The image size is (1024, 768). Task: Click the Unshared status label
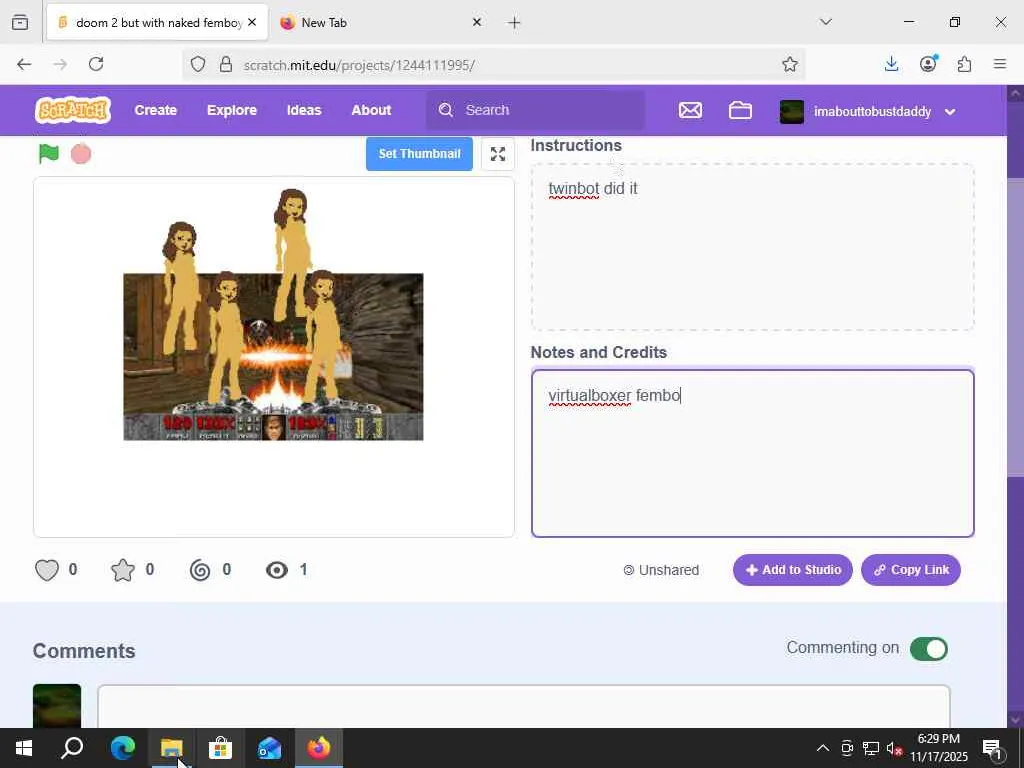point(662,570)
